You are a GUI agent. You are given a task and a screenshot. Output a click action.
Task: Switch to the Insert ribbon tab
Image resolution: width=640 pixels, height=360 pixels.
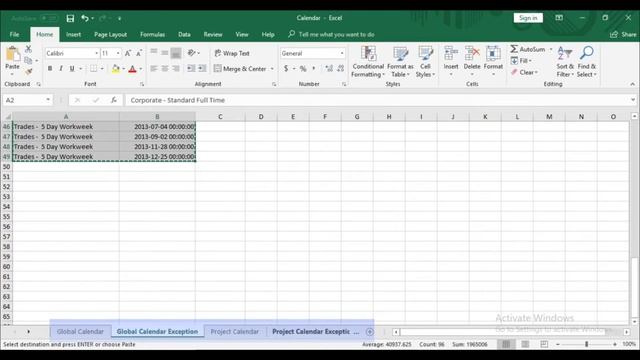pyautogui.click(x=73, y=35)
